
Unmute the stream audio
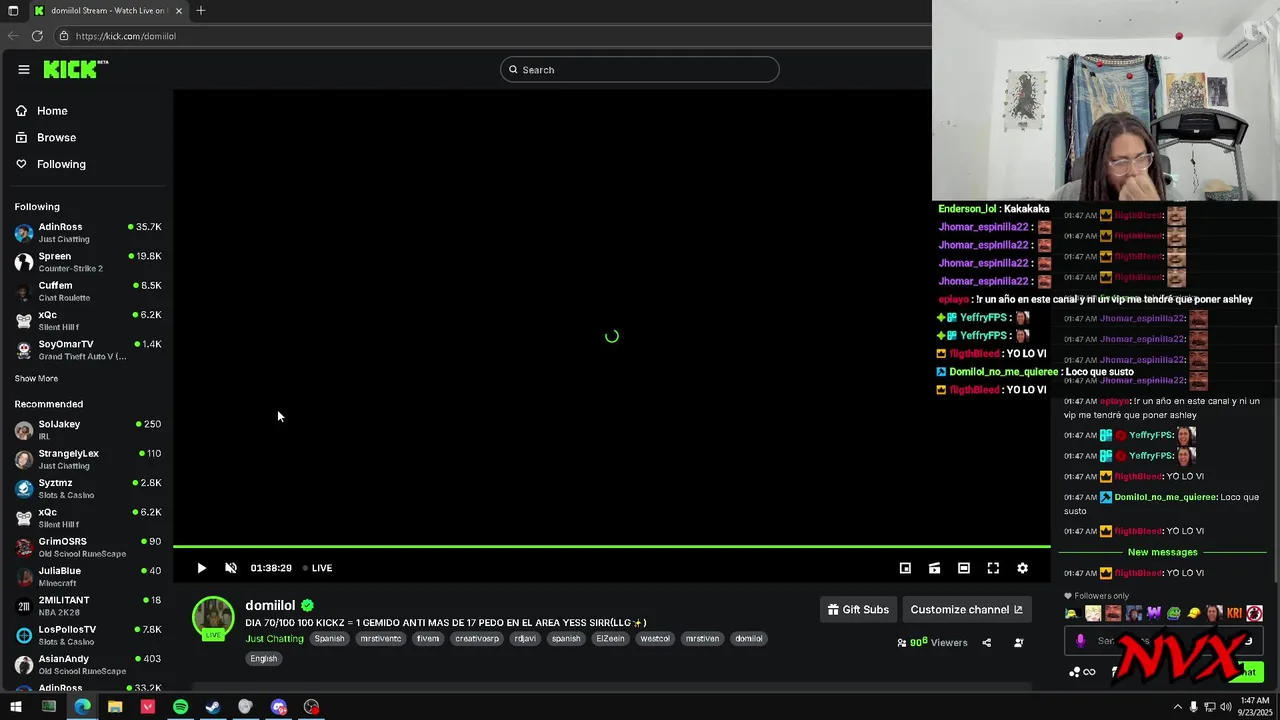point(231,568)
